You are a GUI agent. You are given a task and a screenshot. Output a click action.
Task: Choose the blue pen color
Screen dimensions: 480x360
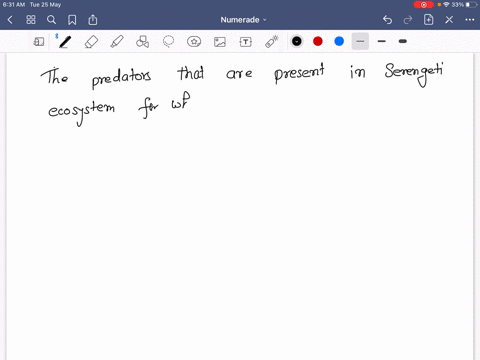coord(339,41)
